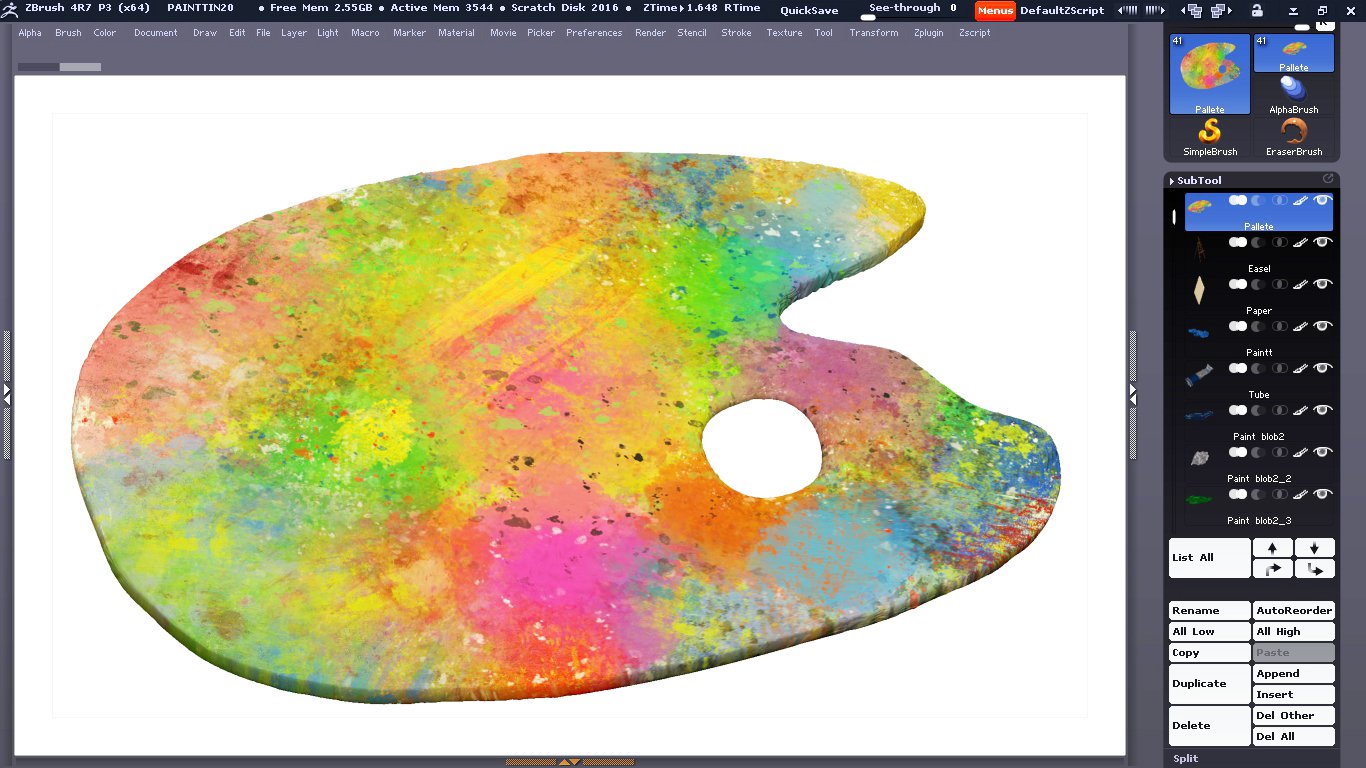The height and width of the screenshot is (768, 1366).
Task: Open the Brush menu
Action: pyautogui.click(x=68, y=33)
